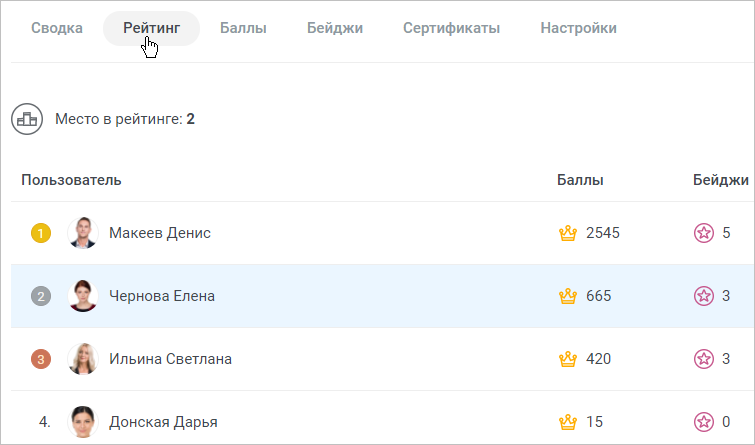Click star badge icon in Донская Дарья row
The width and height of the screenshot is (755, 445).
(704, 422)
